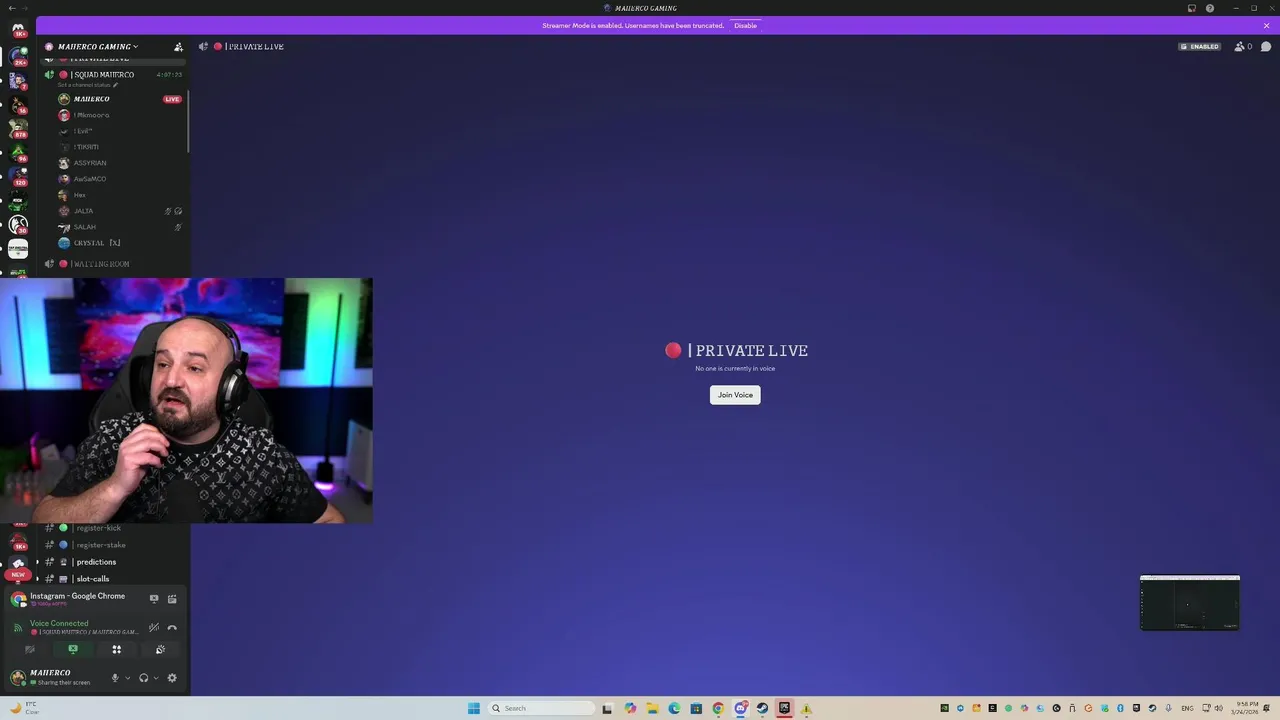The image size is (1280, 720).
Task: Open Discord direct messages home icon
Action: click(x=18, y=28)
